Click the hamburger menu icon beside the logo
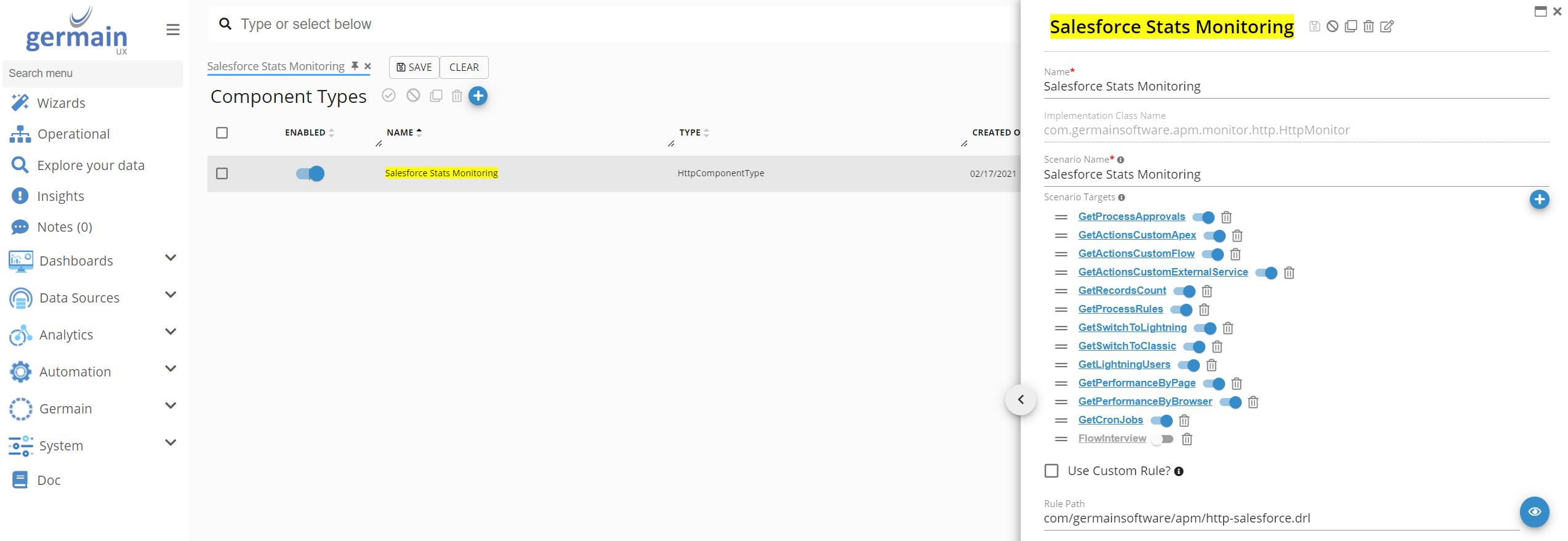This screenshot has width=1568, height=541. [x=173, y=30]
